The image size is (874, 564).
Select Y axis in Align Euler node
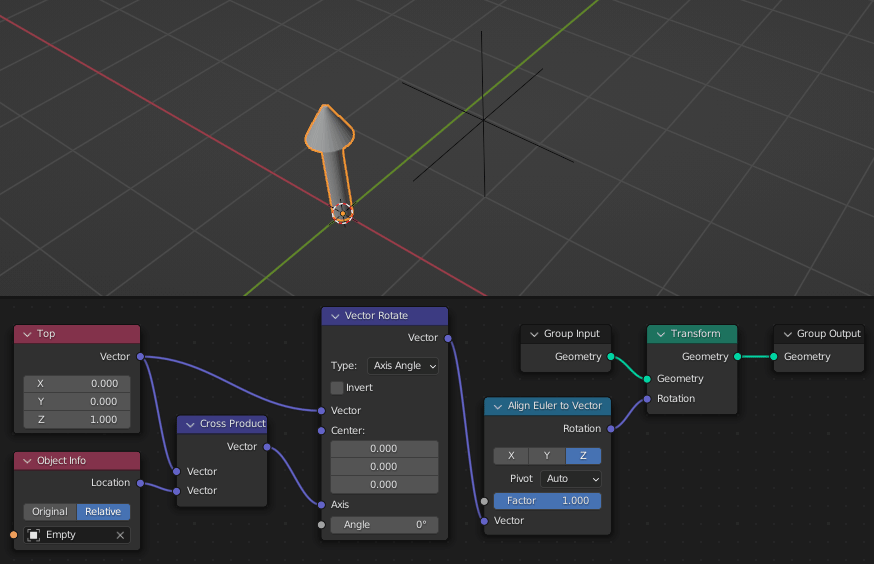tap(547, 456)
